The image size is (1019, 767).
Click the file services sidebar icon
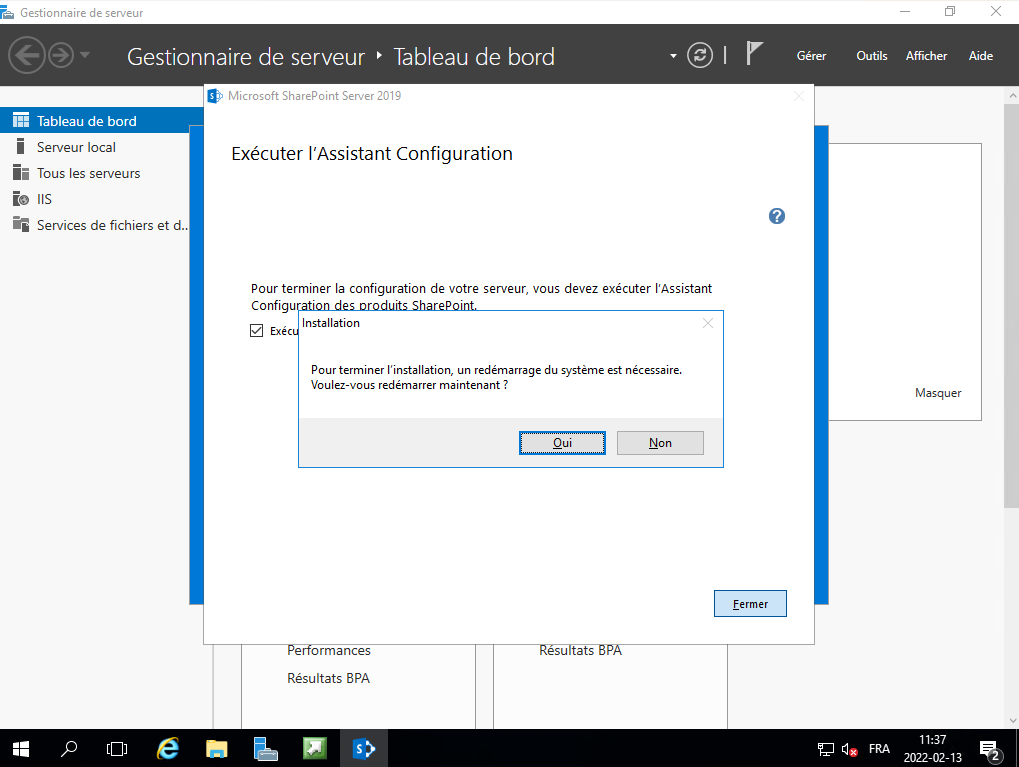pos(21,224)
